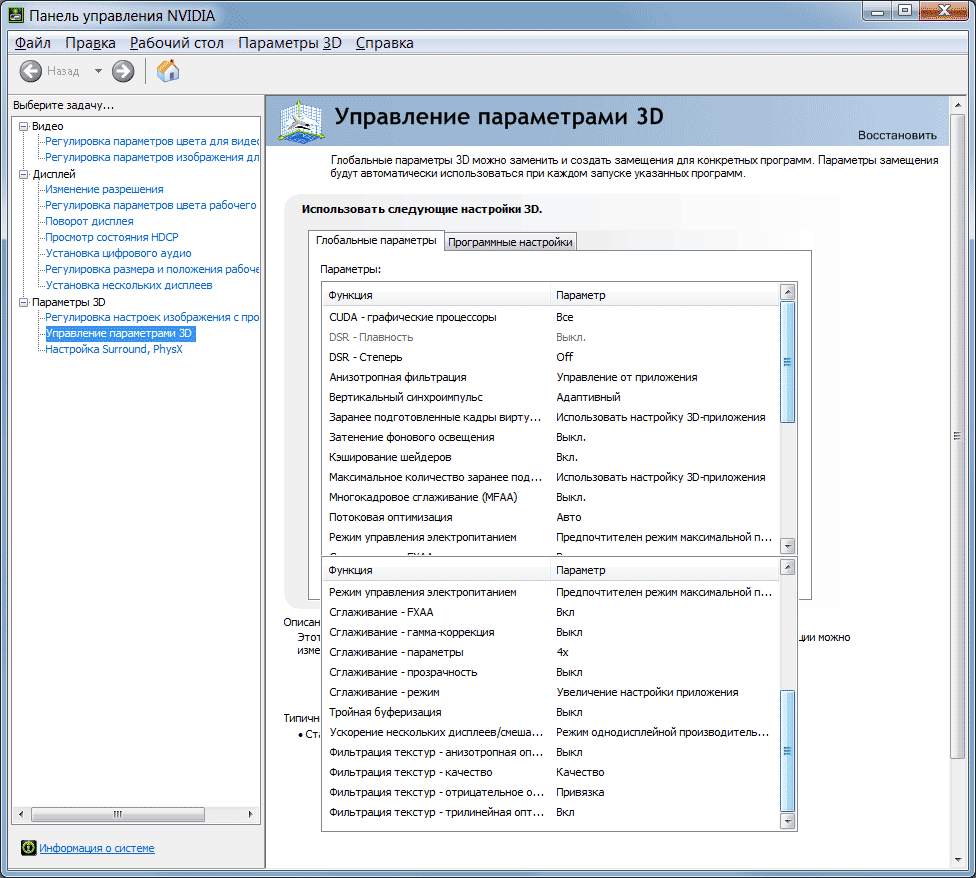Open Поворот дисплея task
Screen dimensions: 976x878
[89, 222]
